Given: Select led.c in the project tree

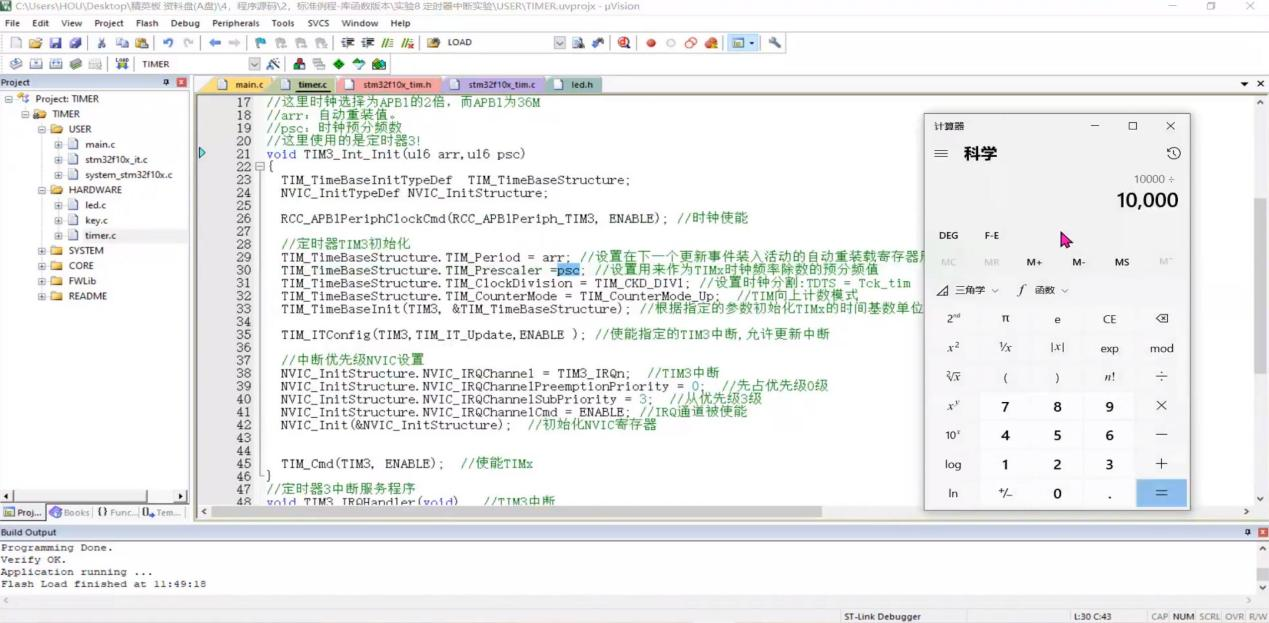Looking at the screenshot, I should coord(95,205).
